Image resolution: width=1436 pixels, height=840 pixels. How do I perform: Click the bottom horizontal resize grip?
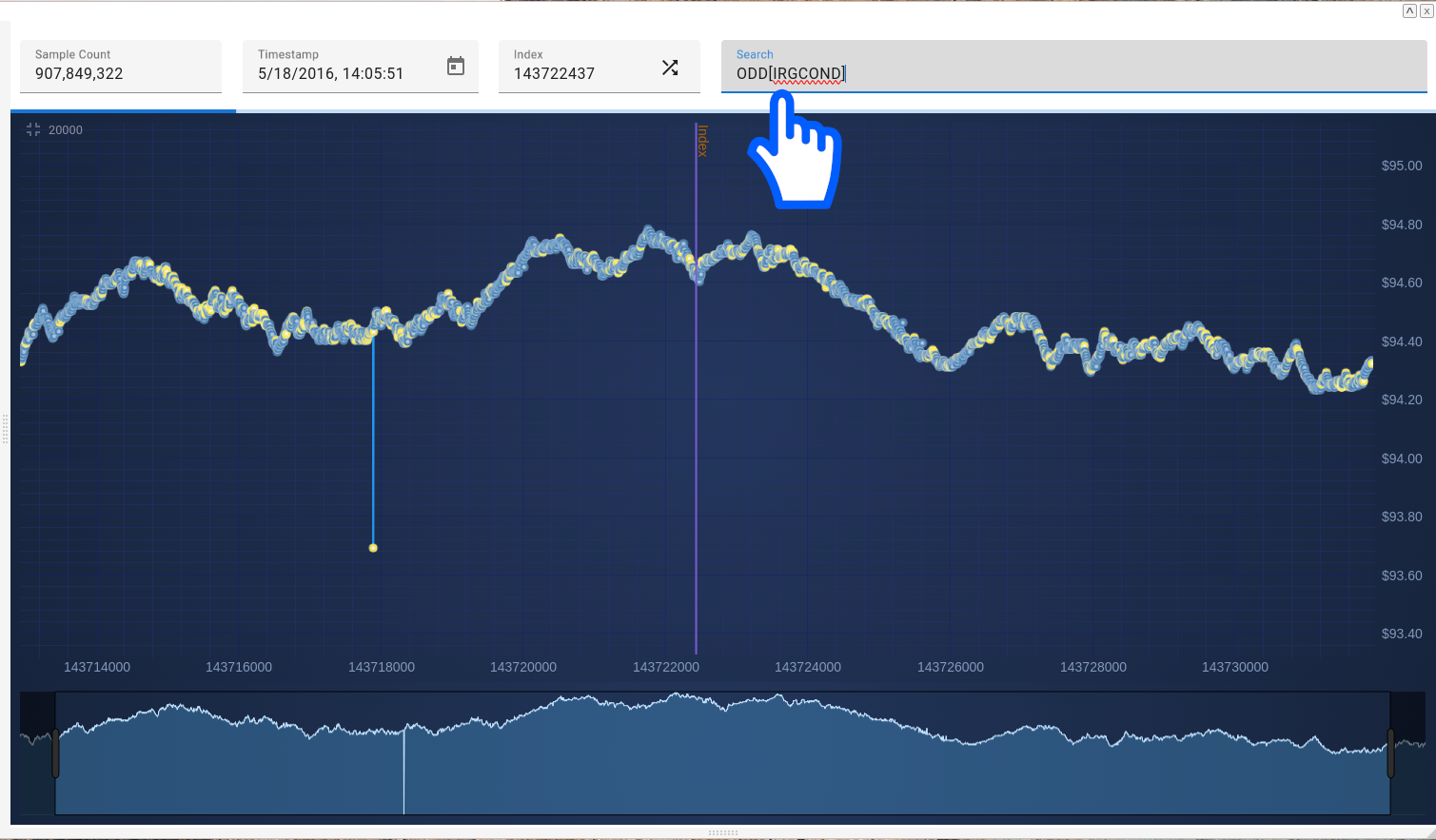click(x=722, y=832)
